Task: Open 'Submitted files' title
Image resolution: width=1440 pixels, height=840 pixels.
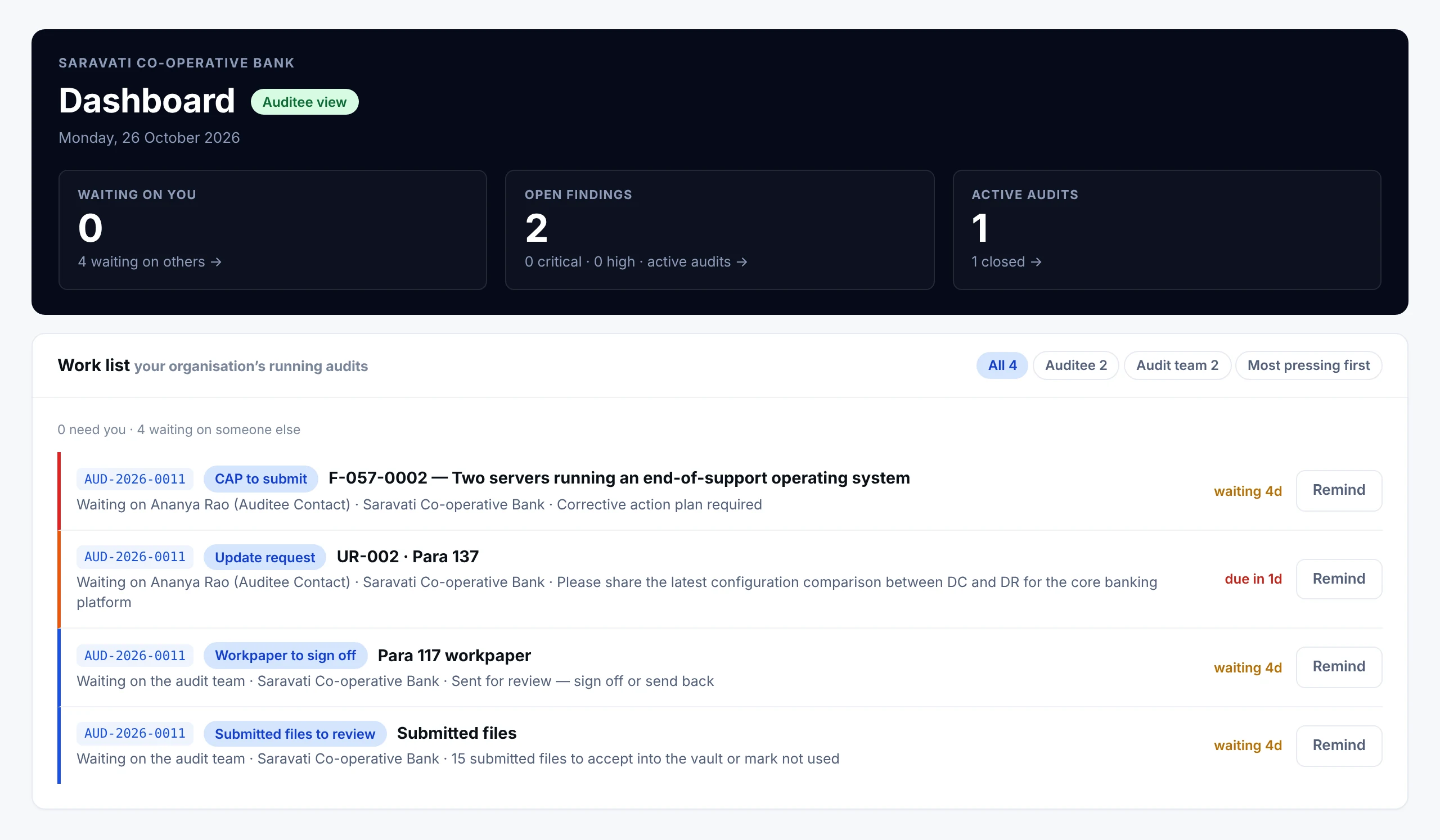Action: (x=457, y=733)
